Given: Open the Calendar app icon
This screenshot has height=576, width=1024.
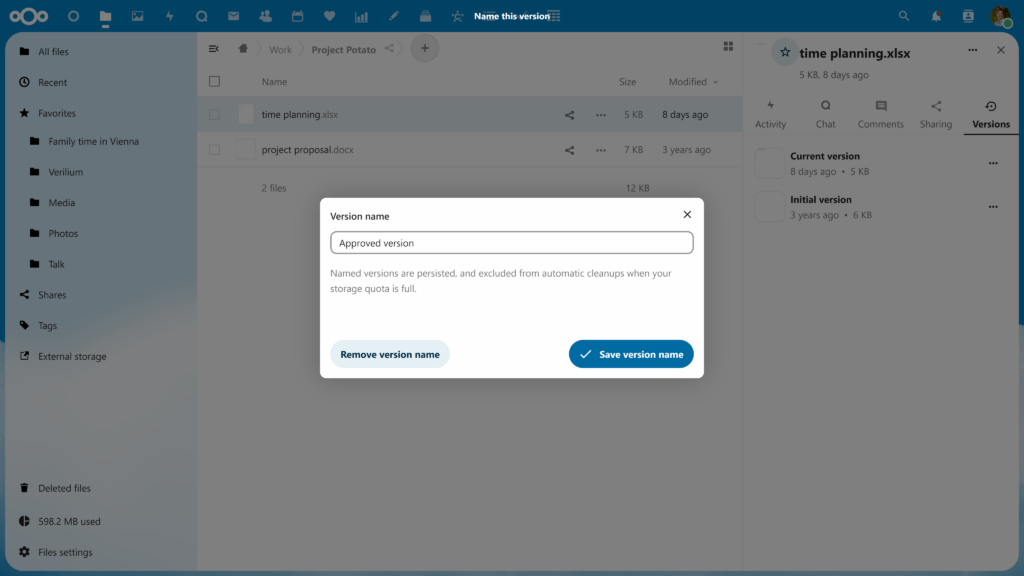Looking at the screenshot, I should click(x=297, y=15).
